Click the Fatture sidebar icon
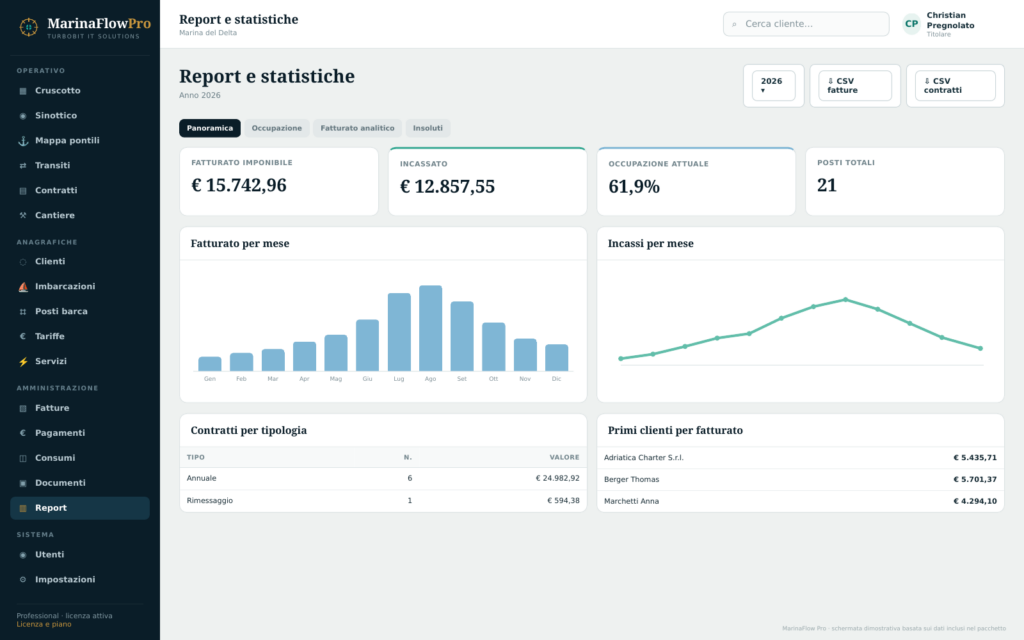Image resolution: width=1024 pixels, height=640 pixels. tap(23, 408)
